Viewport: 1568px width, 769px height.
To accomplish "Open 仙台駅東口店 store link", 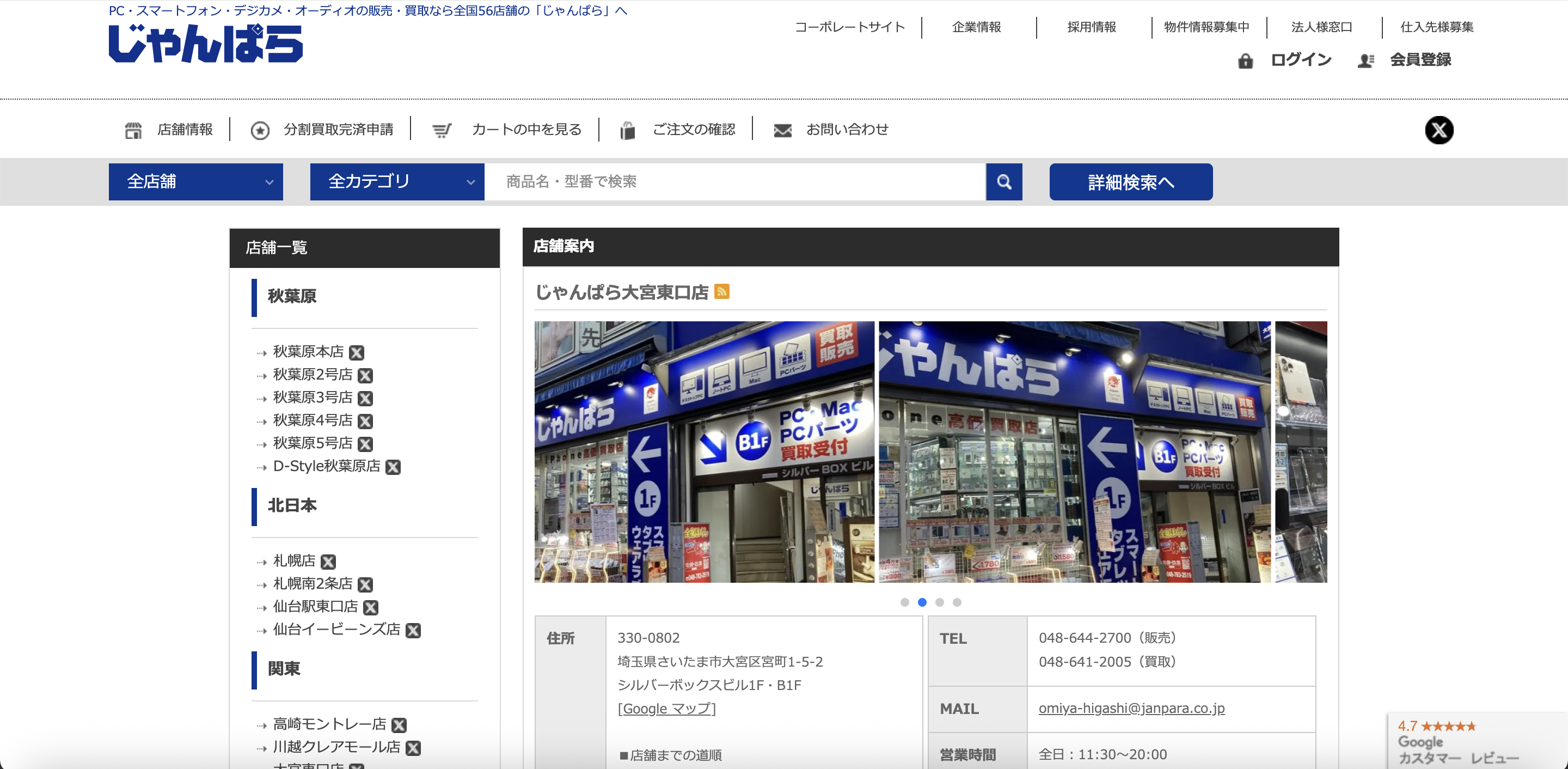I will pos(315,607).
